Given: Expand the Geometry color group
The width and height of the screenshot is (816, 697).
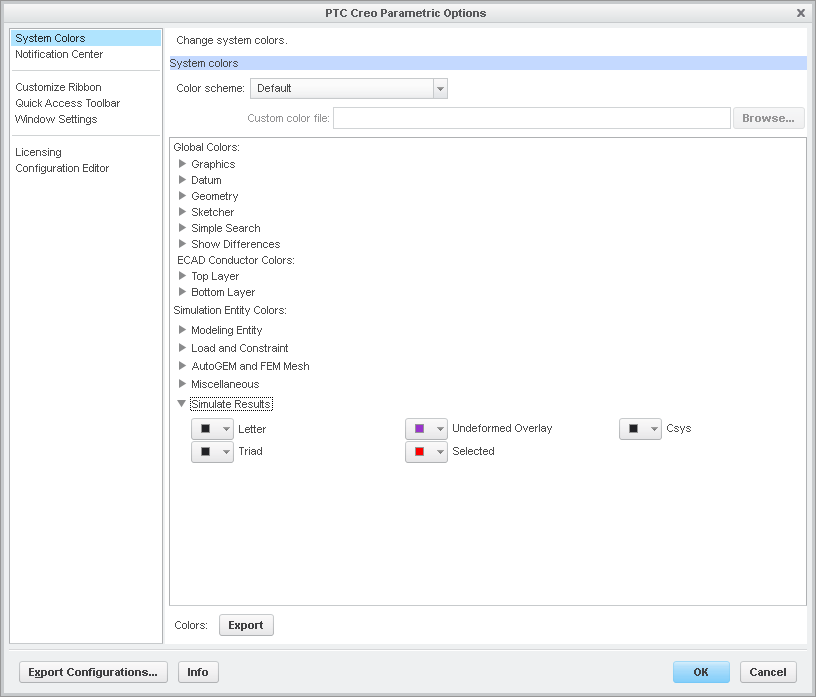Looking at the screenshot, I should click(182, 196).
